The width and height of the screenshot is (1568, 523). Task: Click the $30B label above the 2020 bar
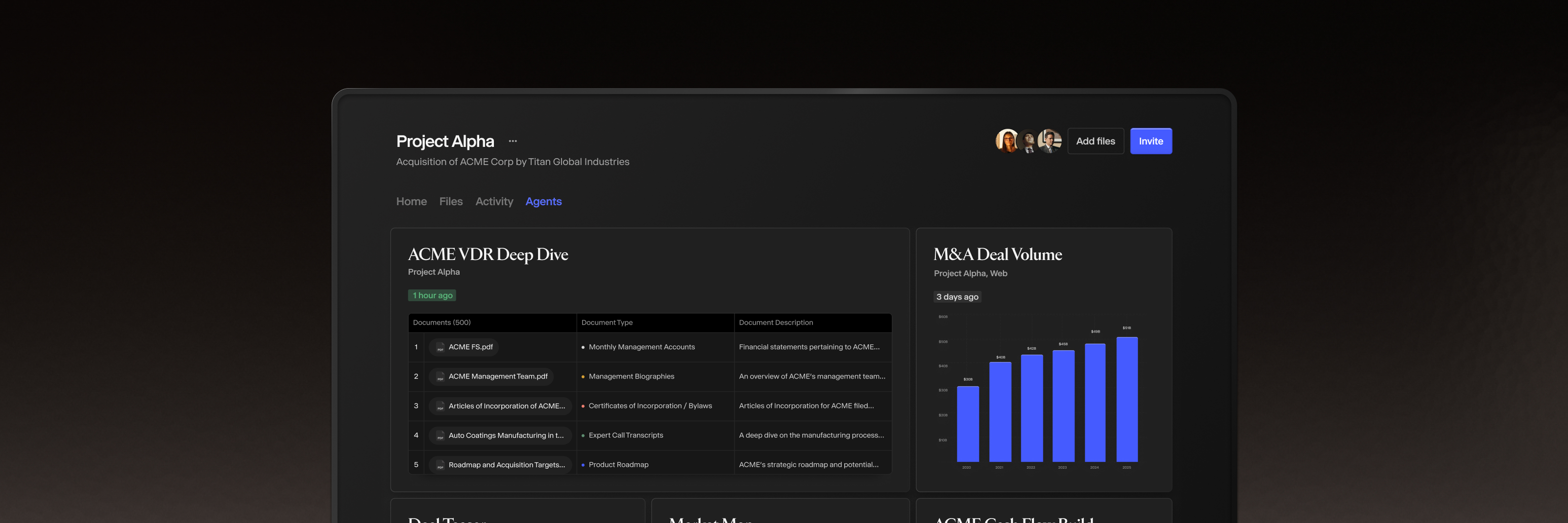click(x=968, y=379)
